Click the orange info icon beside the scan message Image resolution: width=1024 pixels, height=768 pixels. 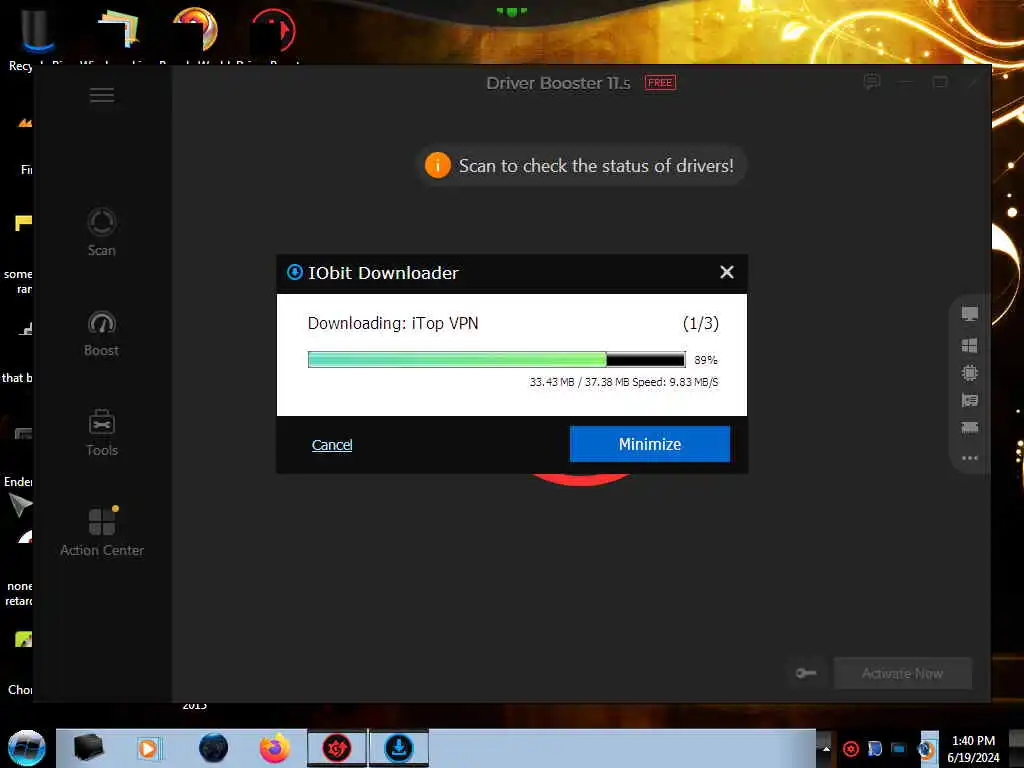(x=437, y=165)
